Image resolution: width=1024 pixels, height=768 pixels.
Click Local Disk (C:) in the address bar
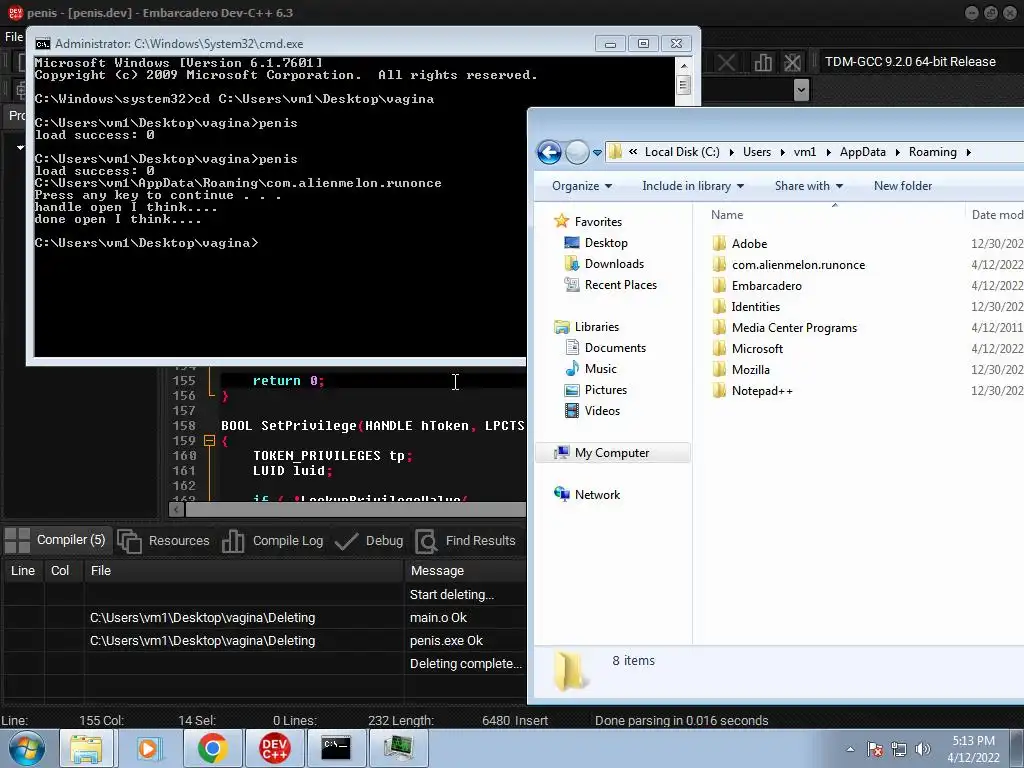[682, 152]
